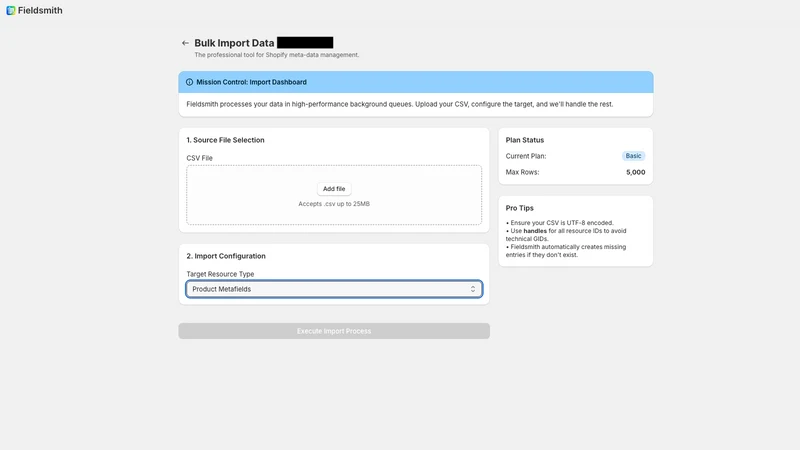This screenshot has width=800, height=450.
Task: Click 'Accepts .csv up to 25MB' text
Action: click(334, 204)
